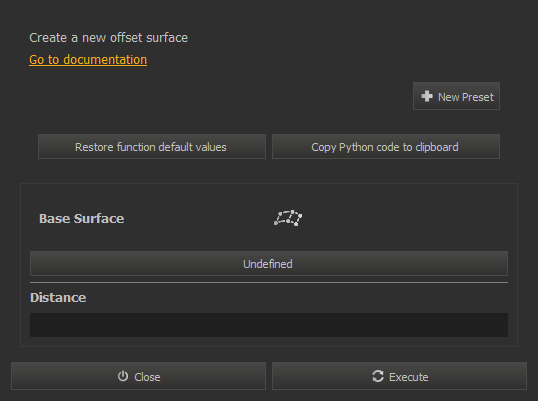Click the power icon on Close
This screenshot has width=538, height=401.
123,376
